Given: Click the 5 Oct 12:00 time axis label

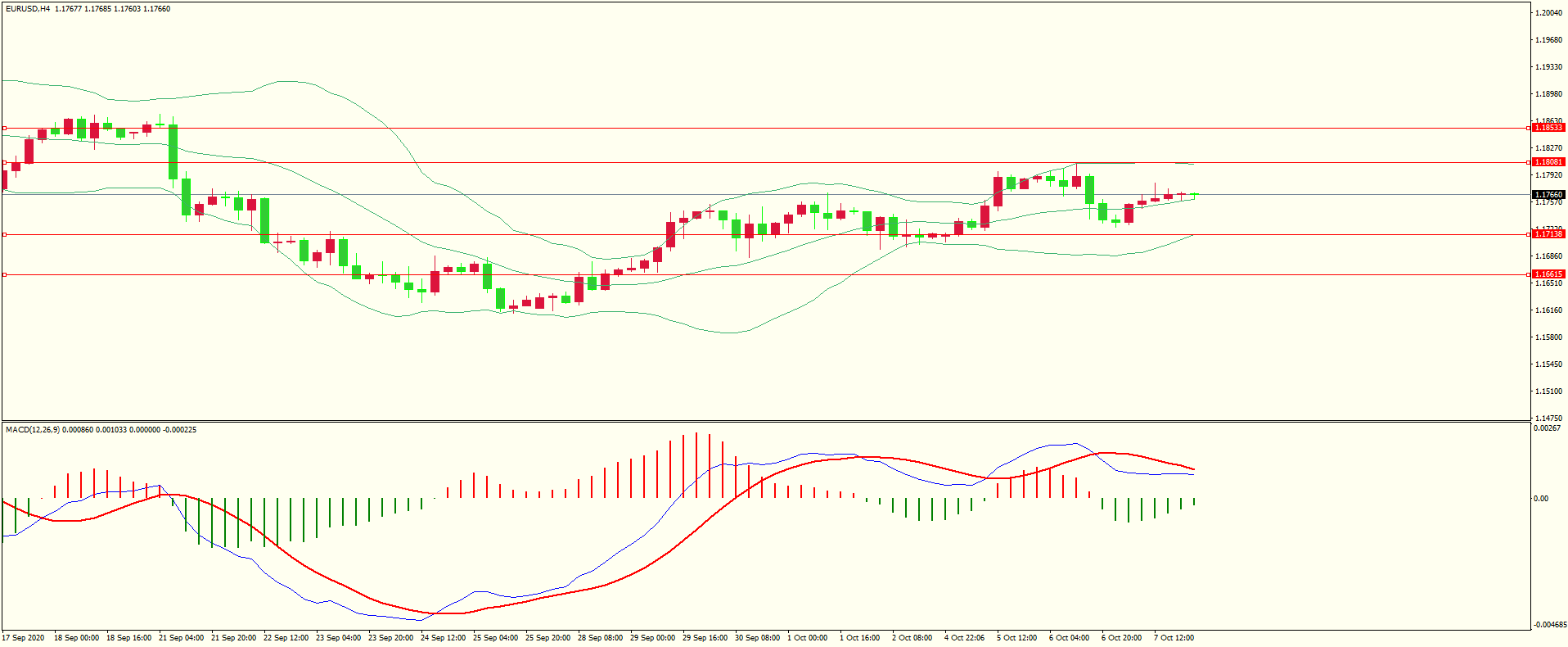Looking at the screenshot, I should coord(1017,638).
